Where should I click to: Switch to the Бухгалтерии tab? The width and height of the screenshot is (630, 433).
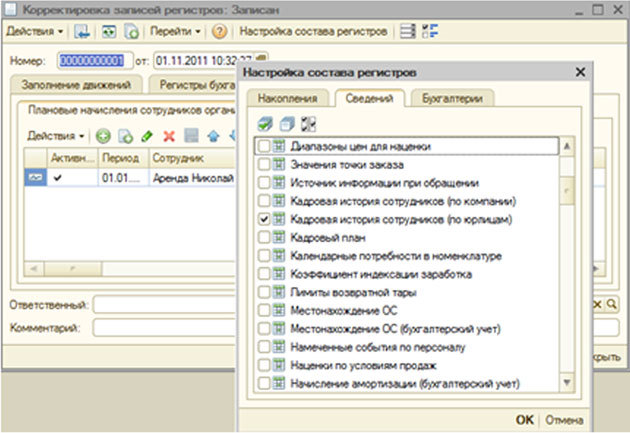coord(453,99)
